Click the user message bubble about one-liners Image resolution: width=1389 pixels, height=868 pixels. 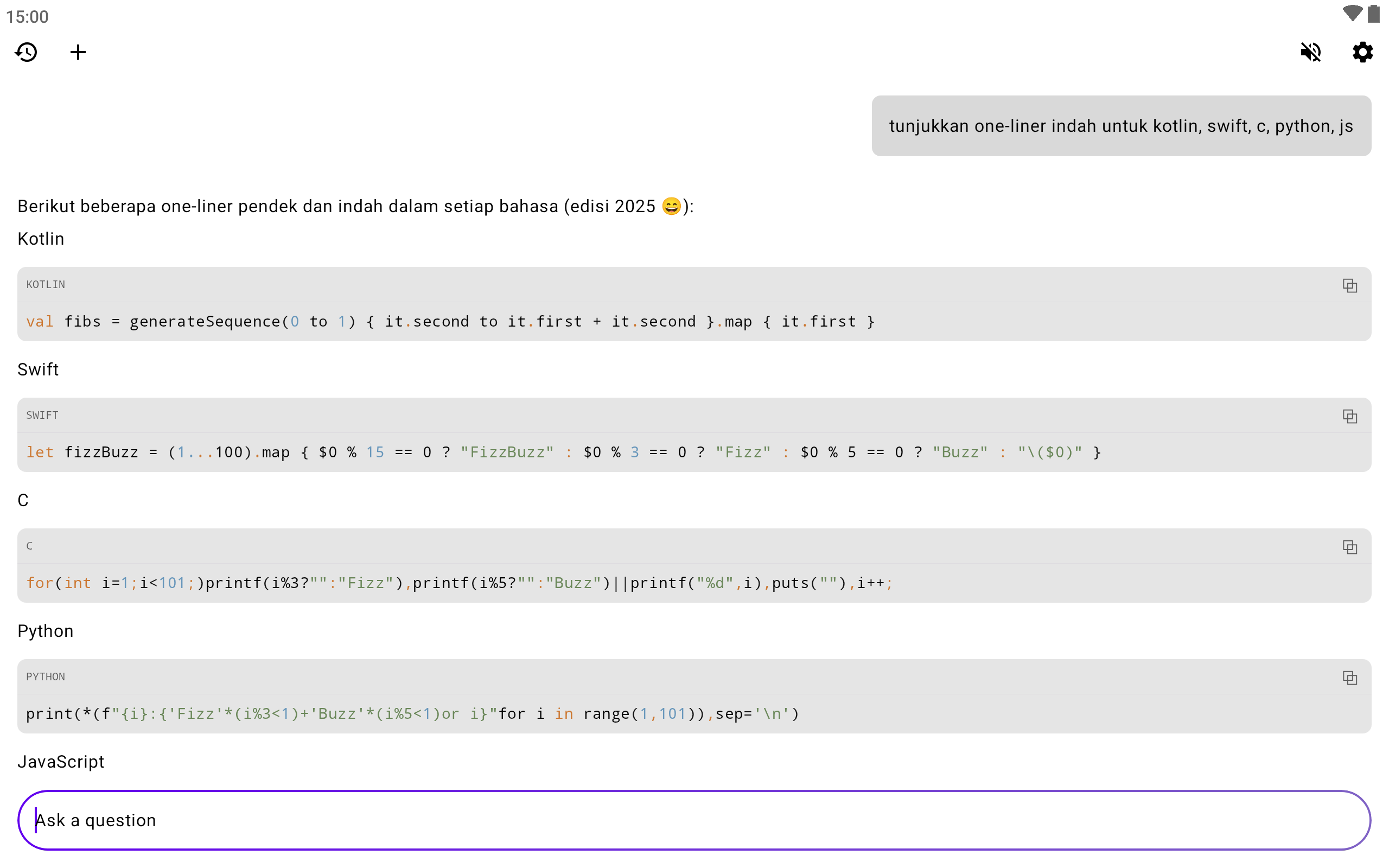1121,126
